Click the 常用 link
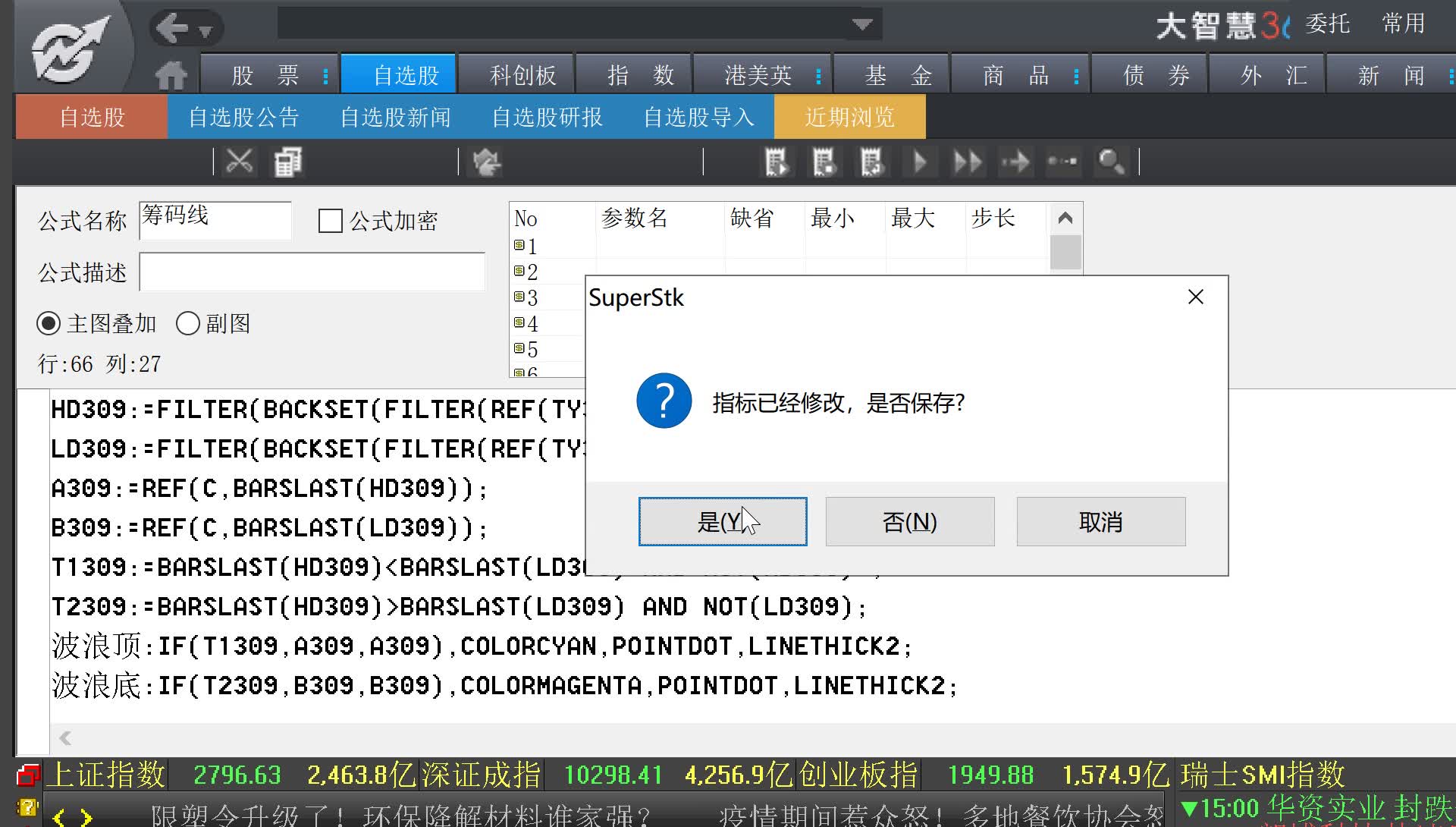The width and height of the screenshot is (1456, 827). [x=1403, y=24]
